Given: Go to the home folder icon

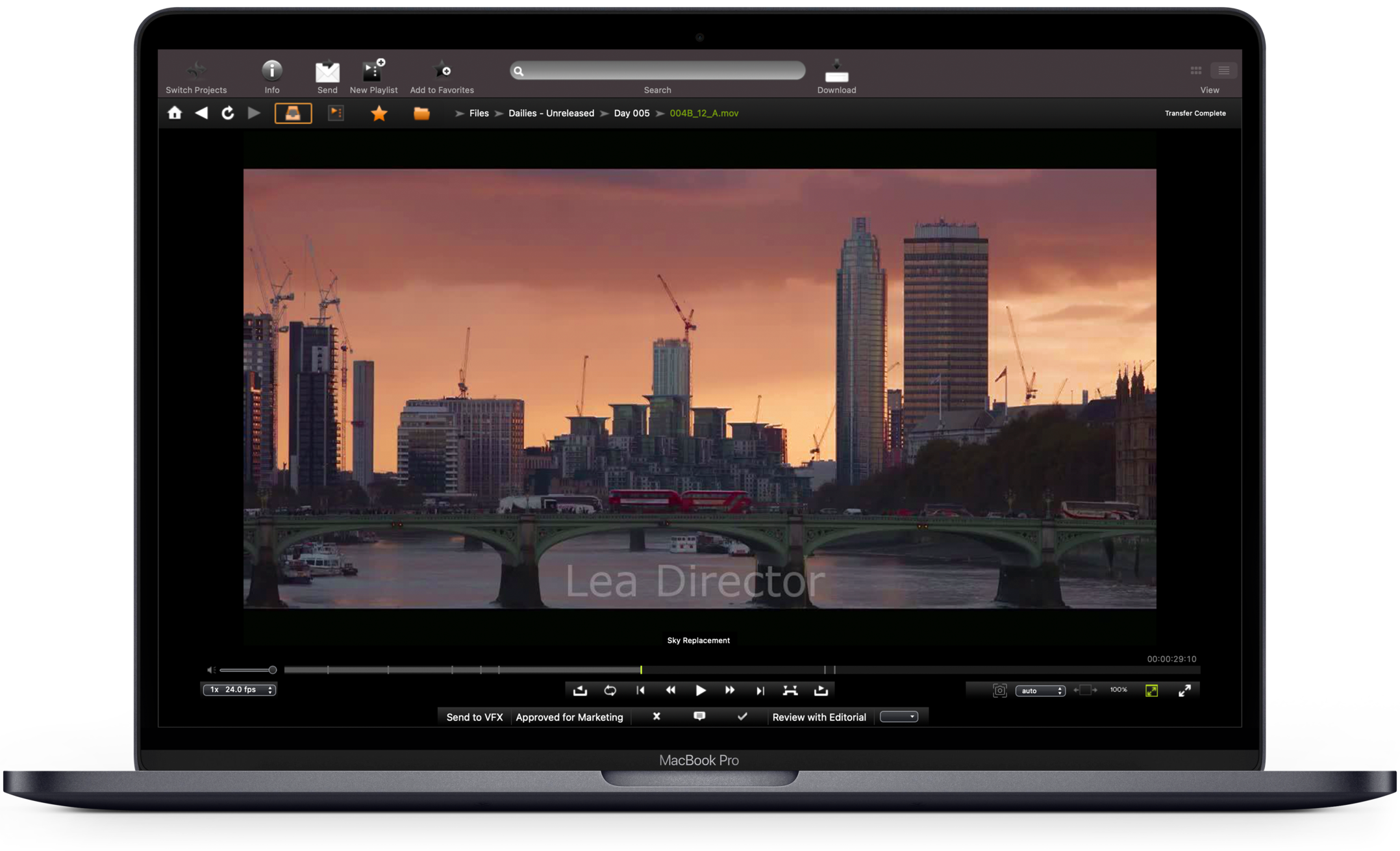Looking at the screenshot, I should (175, 113).
